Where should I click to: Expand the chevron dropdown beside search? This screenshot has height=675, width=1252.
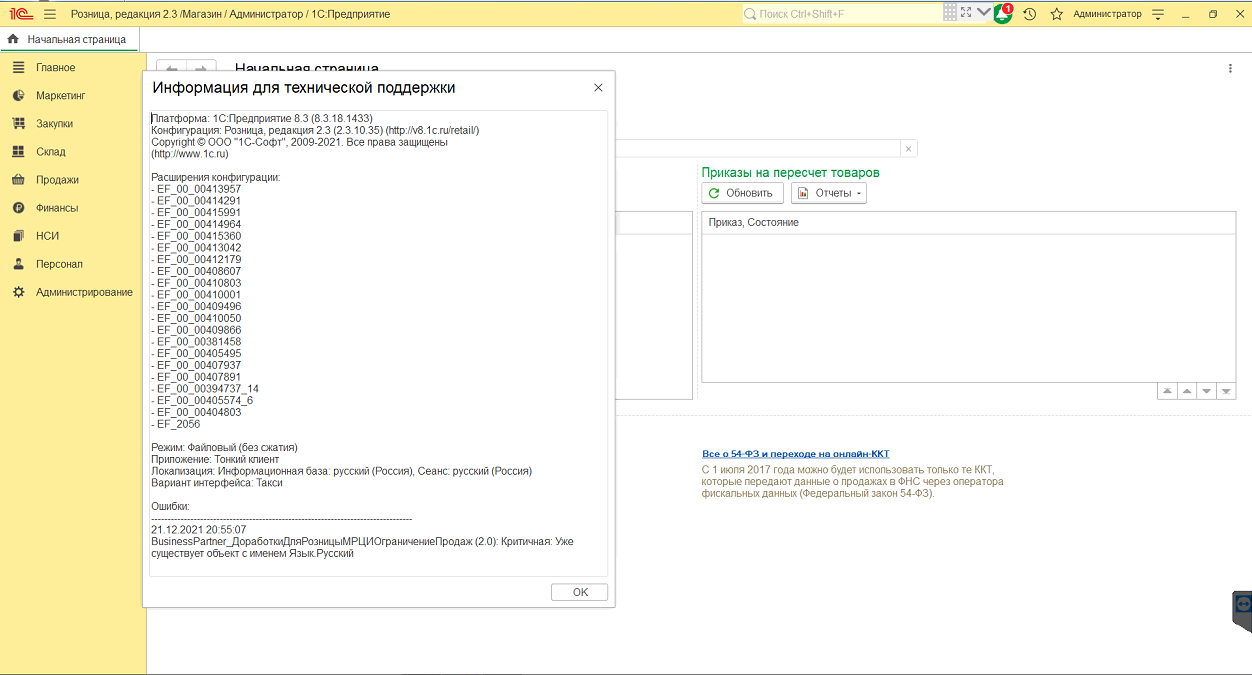coord(983,13)
